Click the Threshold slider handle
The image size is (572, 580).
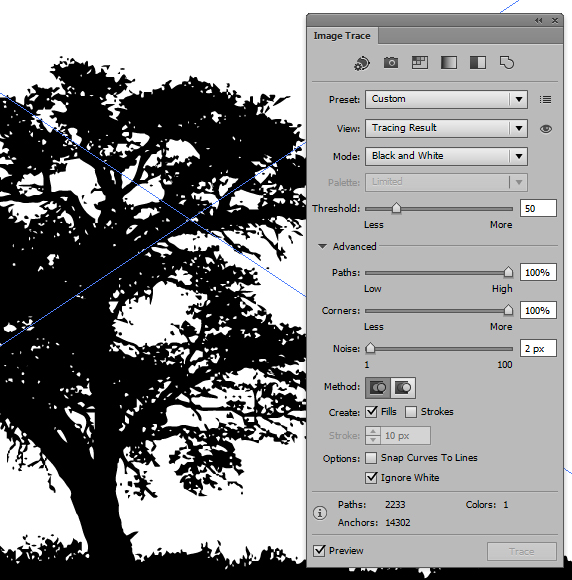pos(396,208)
